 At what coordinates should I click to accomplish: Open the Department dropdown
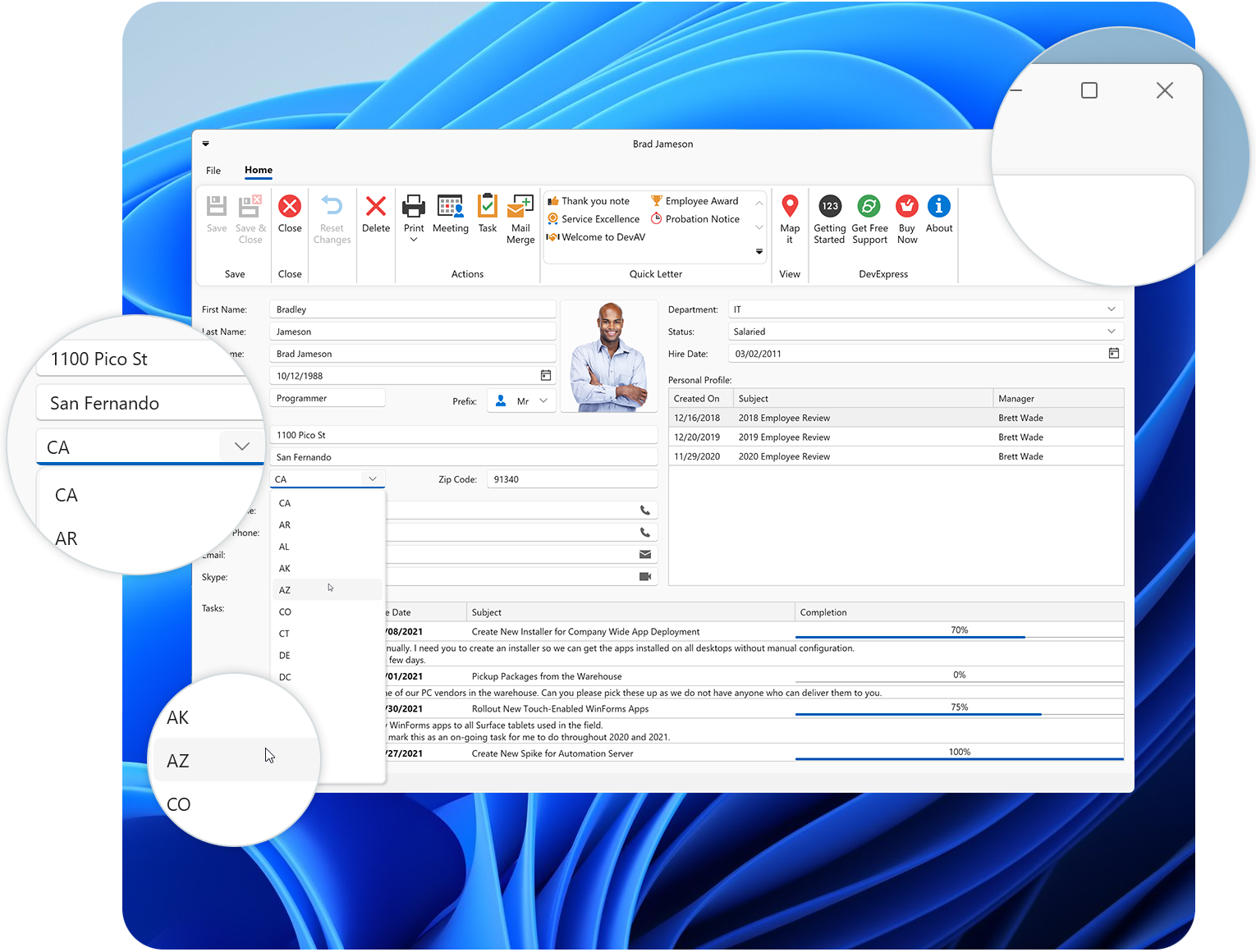[x=1112, y=309]
